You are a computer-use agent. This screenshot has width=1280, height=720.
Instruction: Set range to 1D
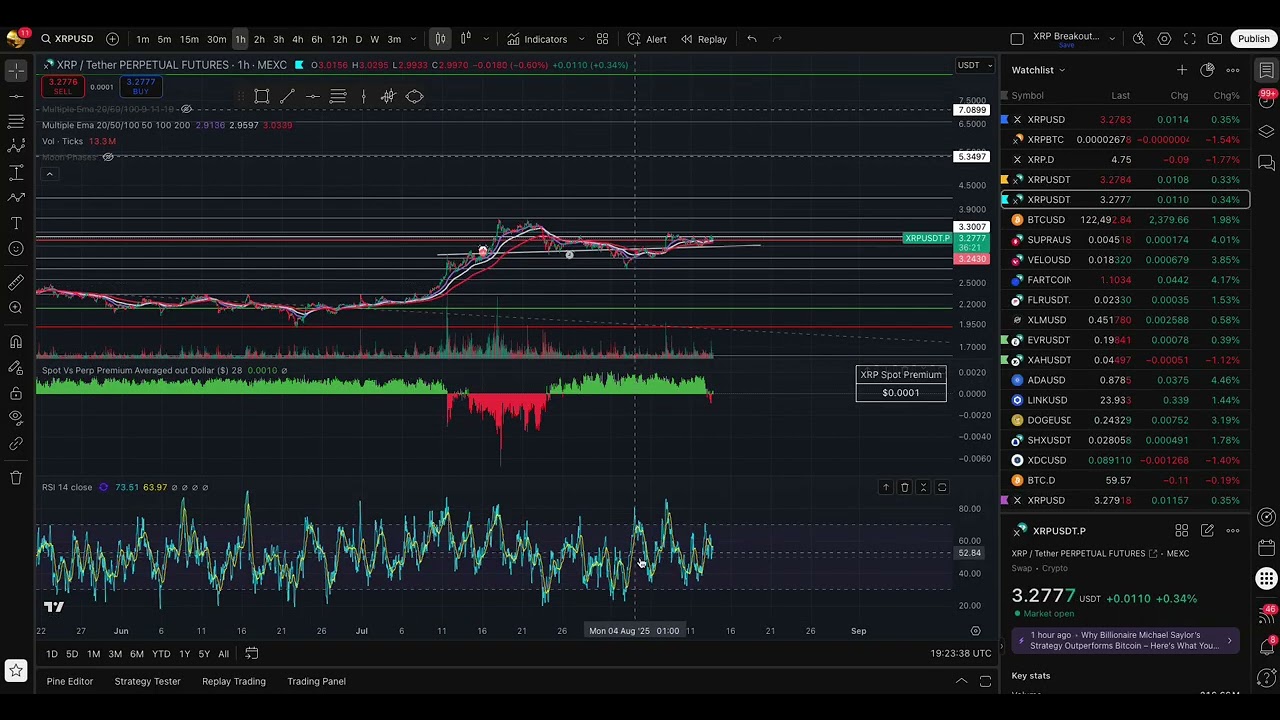(x=51, y=654)
